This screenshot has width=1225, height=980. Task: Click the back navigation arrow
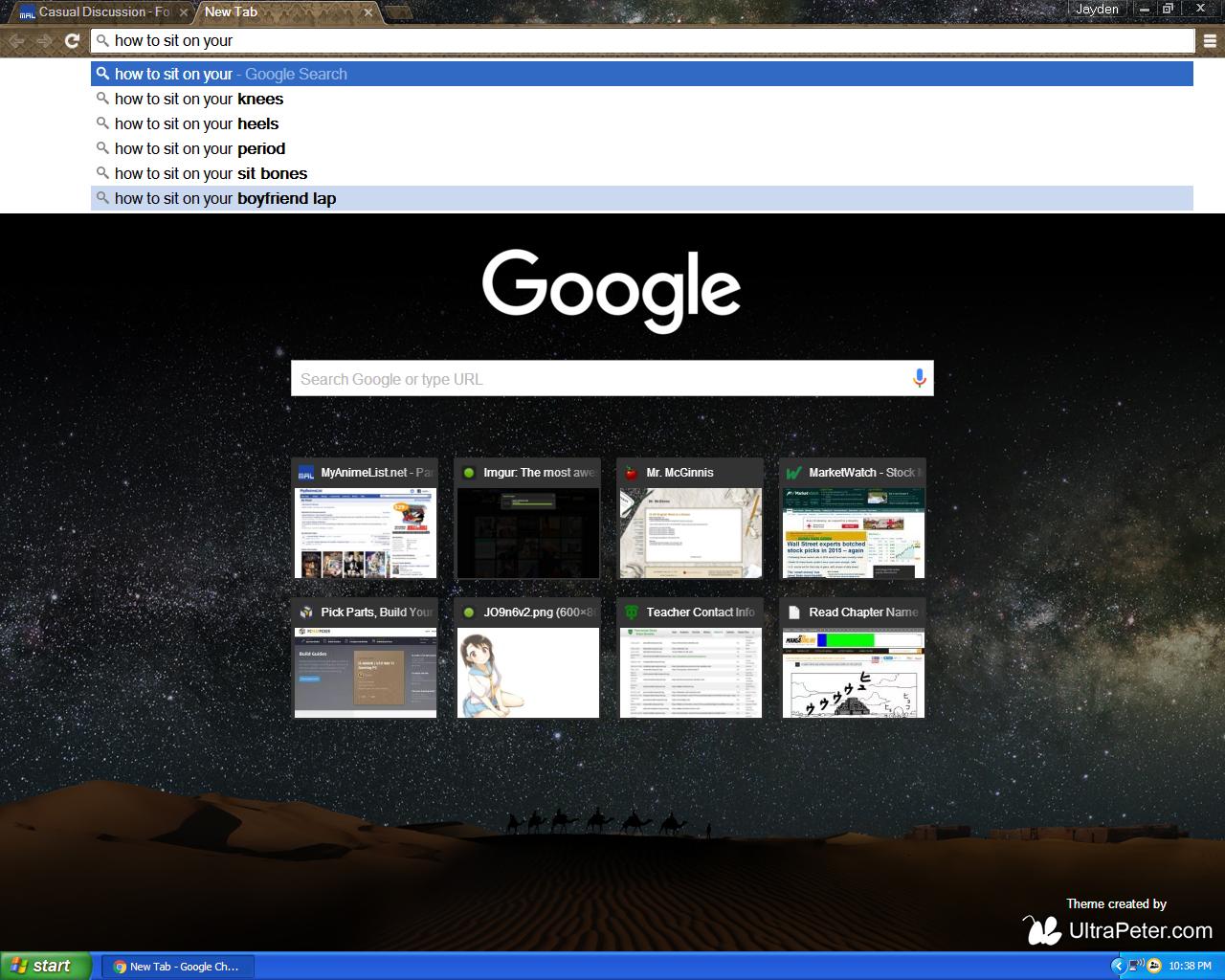tap(16, 40)
